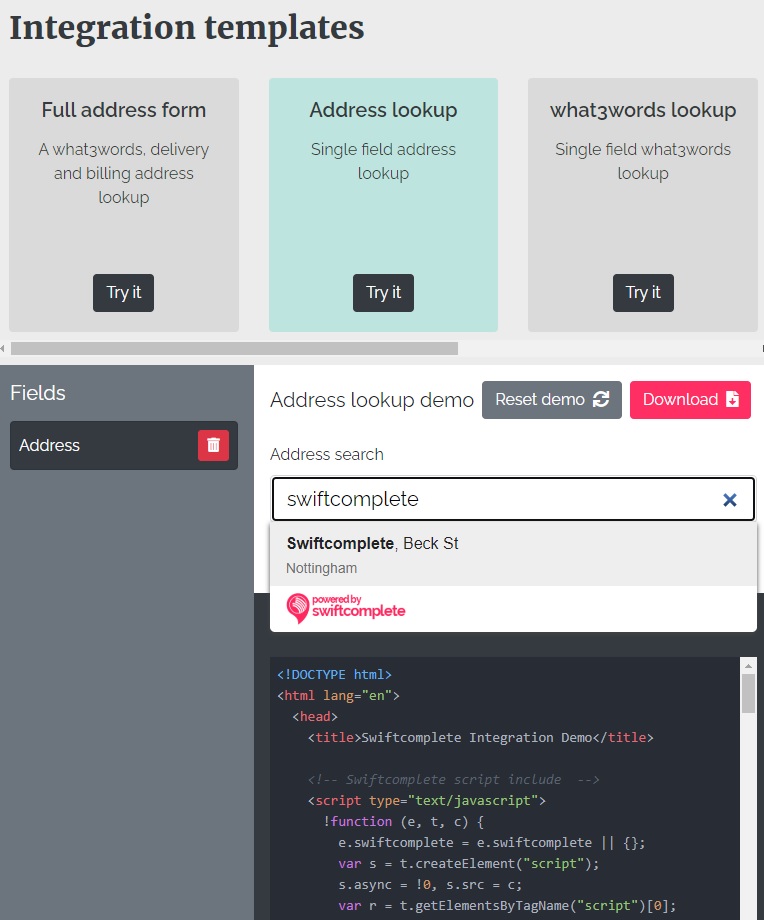Select the Swiftcomplete, Beck St suggestion
The width and height of the screenshot is (764, 920).
click(x=513, y=554)
